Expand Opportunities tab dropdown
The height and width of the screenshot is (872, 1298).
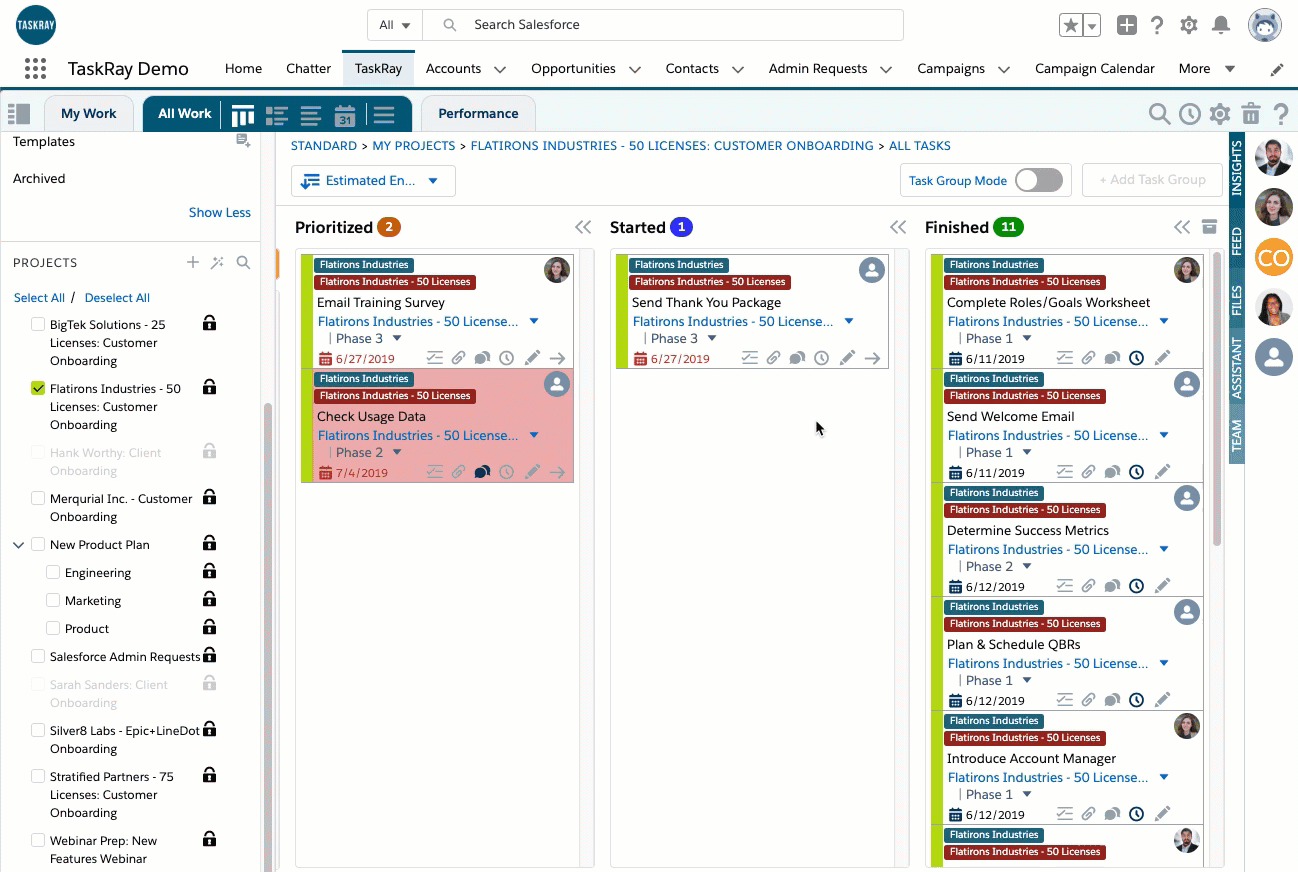click(634, 69)
